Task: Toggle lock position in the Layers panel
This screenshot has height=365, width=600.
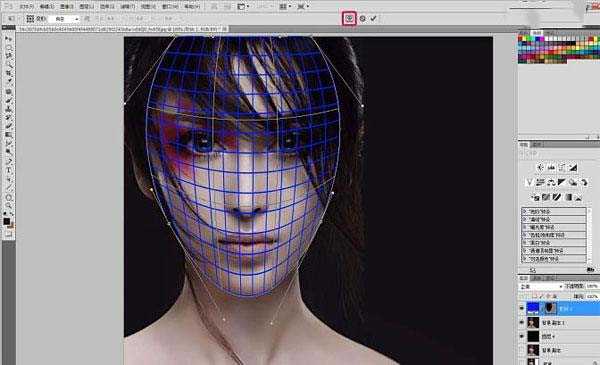Action: point(547,296)
